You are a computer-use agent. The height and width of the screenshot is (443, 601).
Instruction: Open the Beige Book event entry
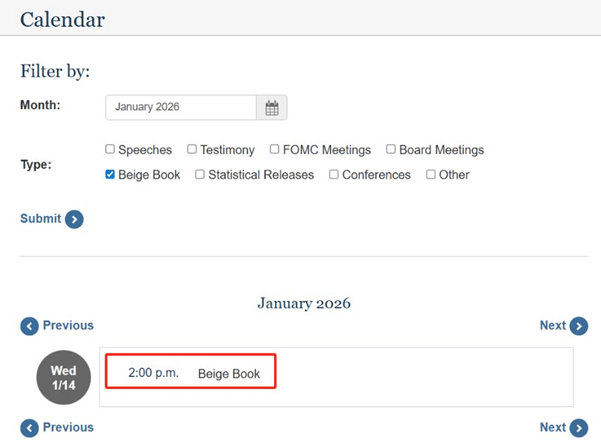point(228,374)
